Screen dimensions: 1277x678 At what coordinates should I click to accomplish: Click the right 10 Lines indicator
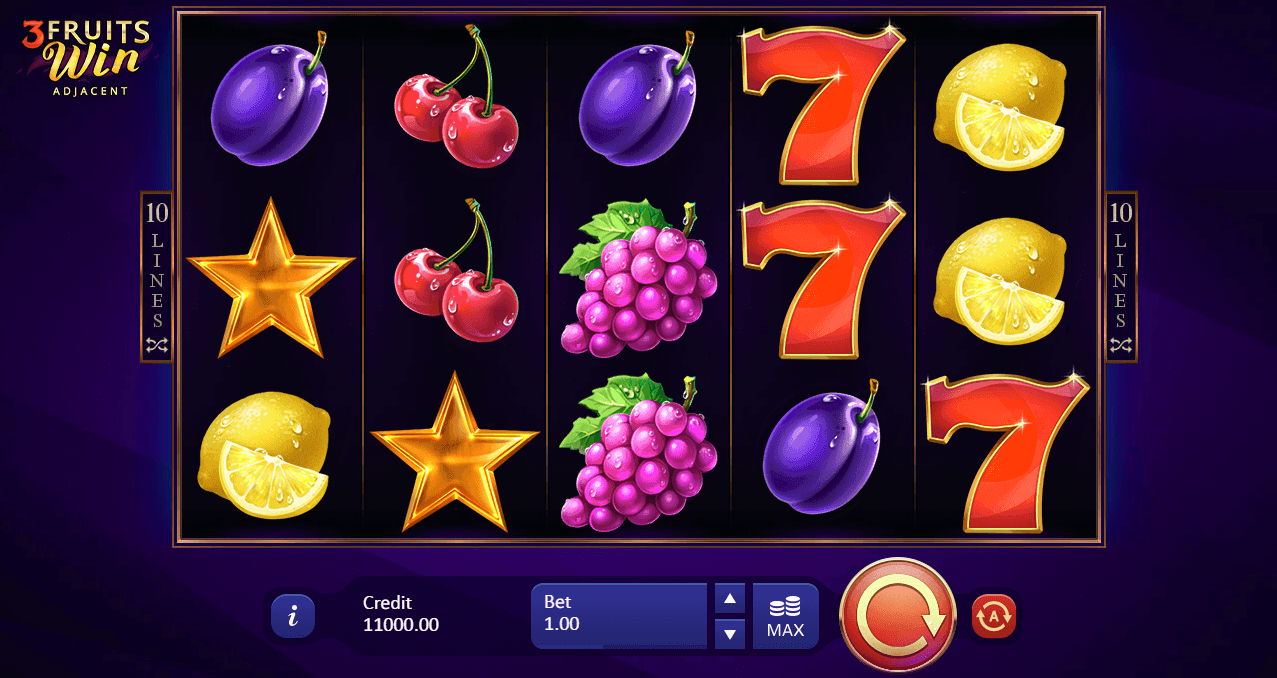click(1121, 276)
